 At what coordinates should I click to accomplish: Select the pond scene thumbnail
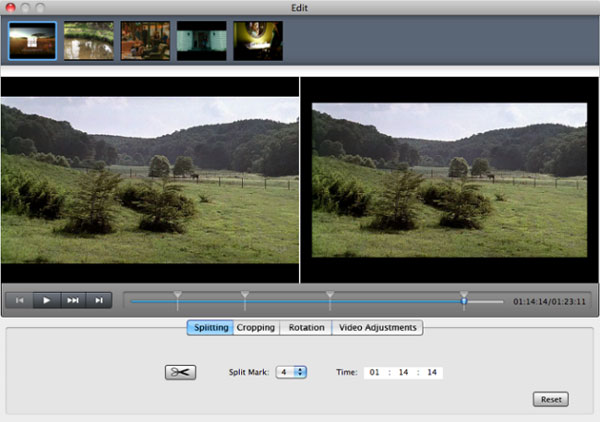pos(89,41)
